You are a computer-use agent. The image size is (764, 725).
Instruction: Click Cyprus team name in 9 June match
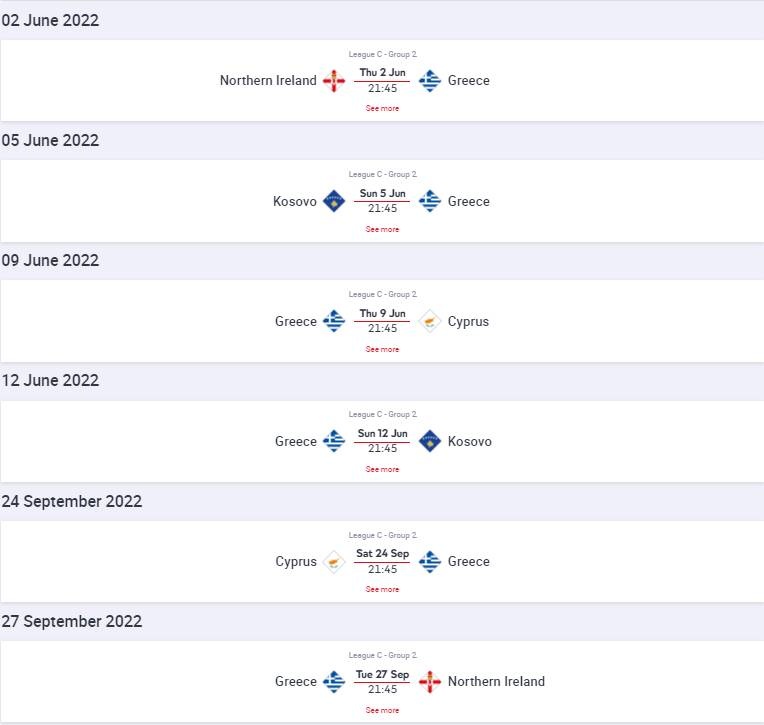pyautogui.click(x=468, y=321)
